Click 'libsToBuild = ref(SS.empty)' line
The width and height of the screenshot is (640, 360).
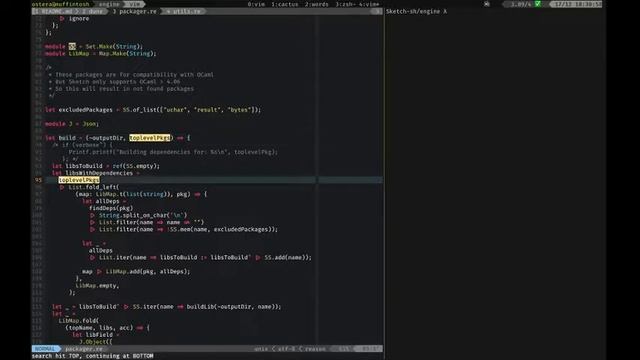(106, 166)
